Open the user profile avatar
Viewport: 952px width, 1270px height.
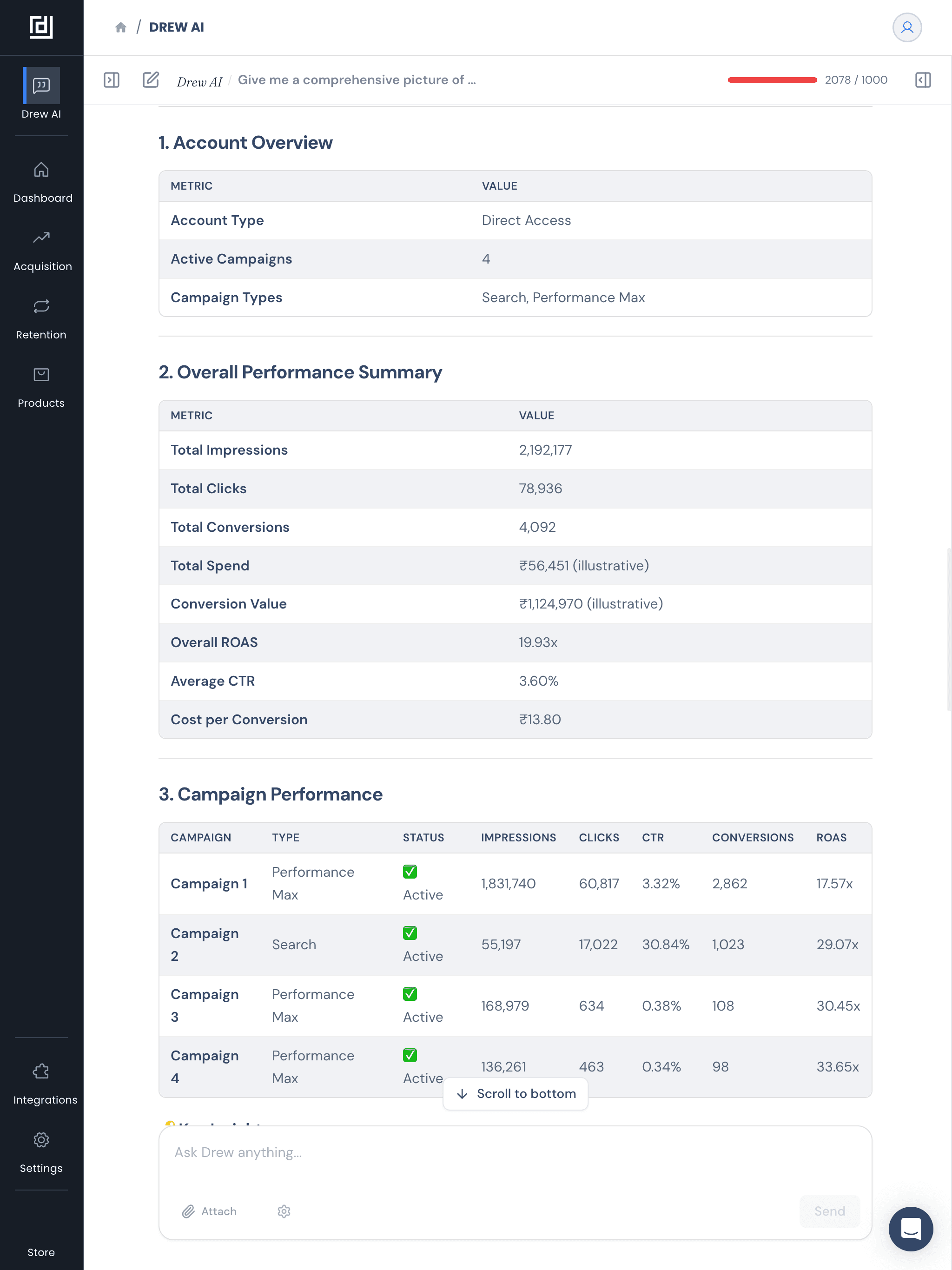coord(906,27)
